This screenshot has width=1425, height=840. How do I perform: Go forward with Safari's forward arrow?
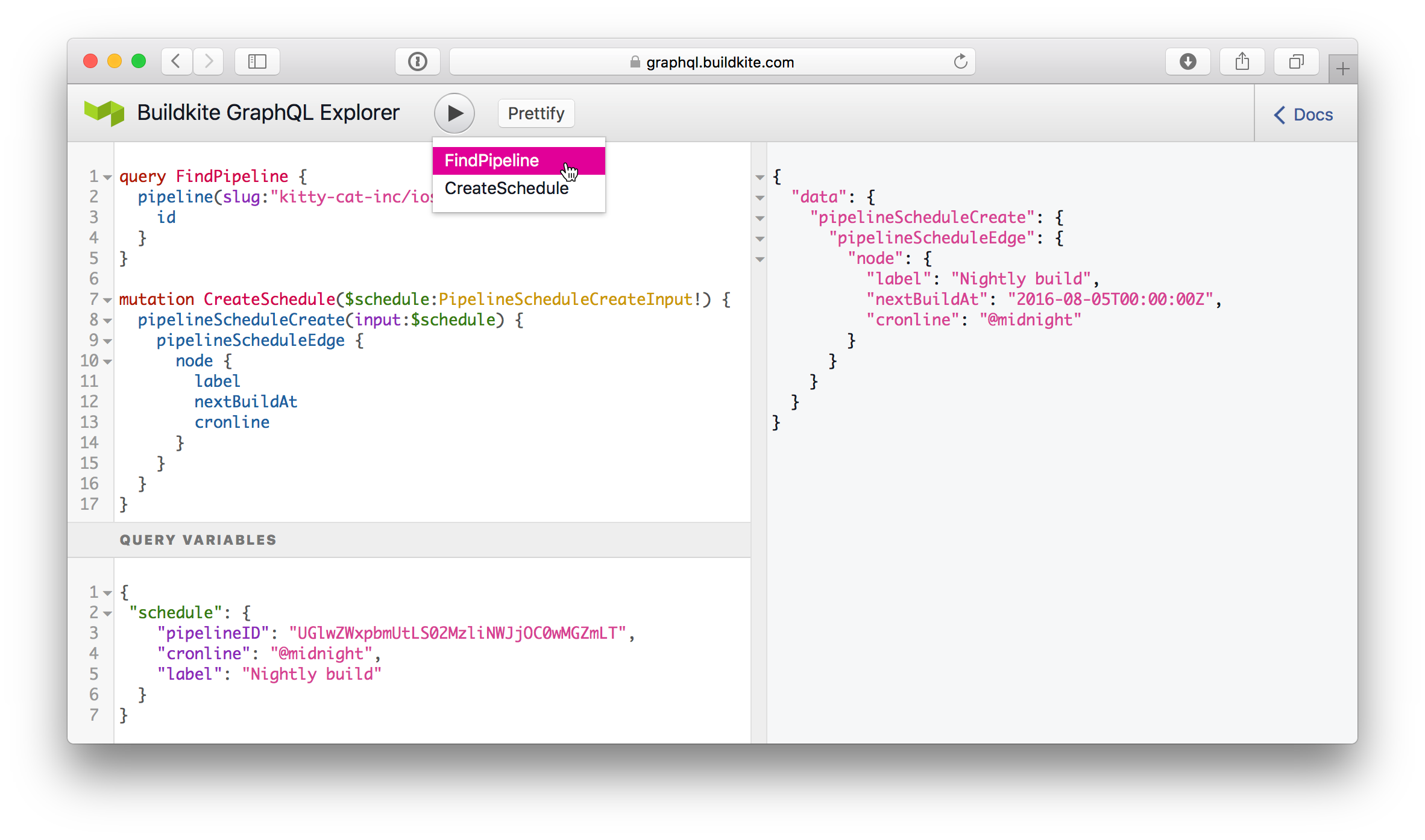tap(209, 61)
